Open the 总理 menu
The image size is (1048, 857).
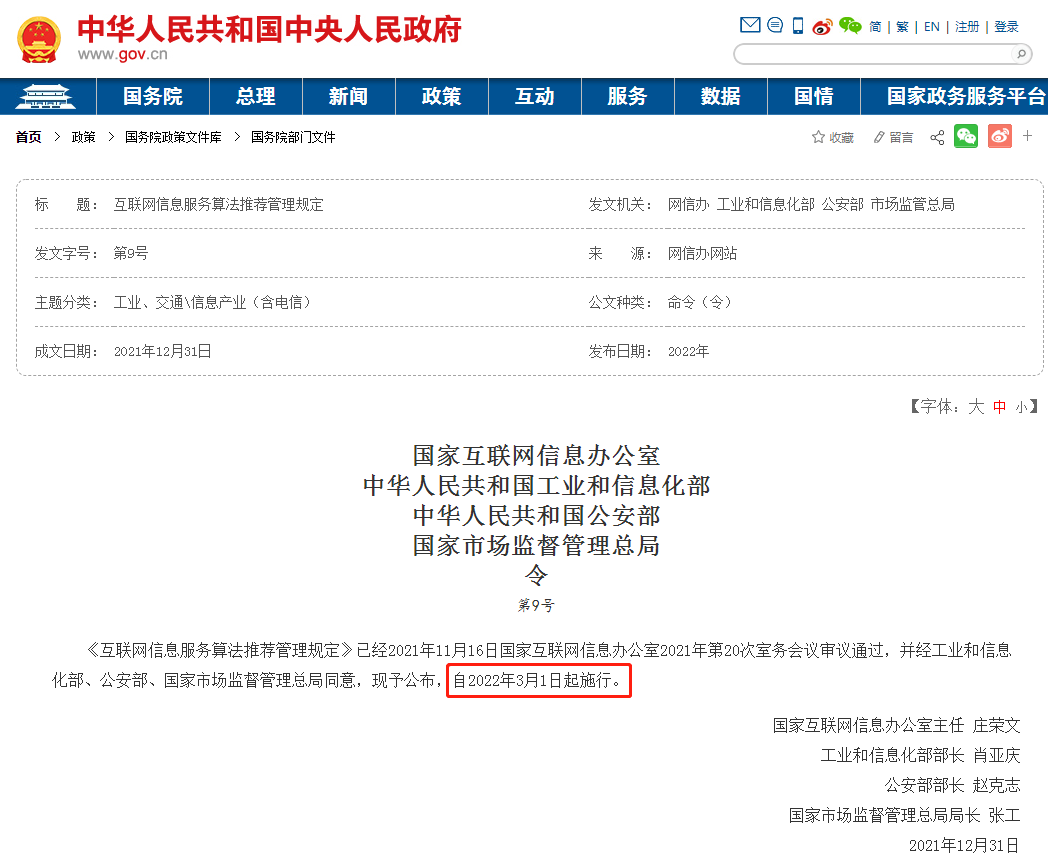coord(256,96)
